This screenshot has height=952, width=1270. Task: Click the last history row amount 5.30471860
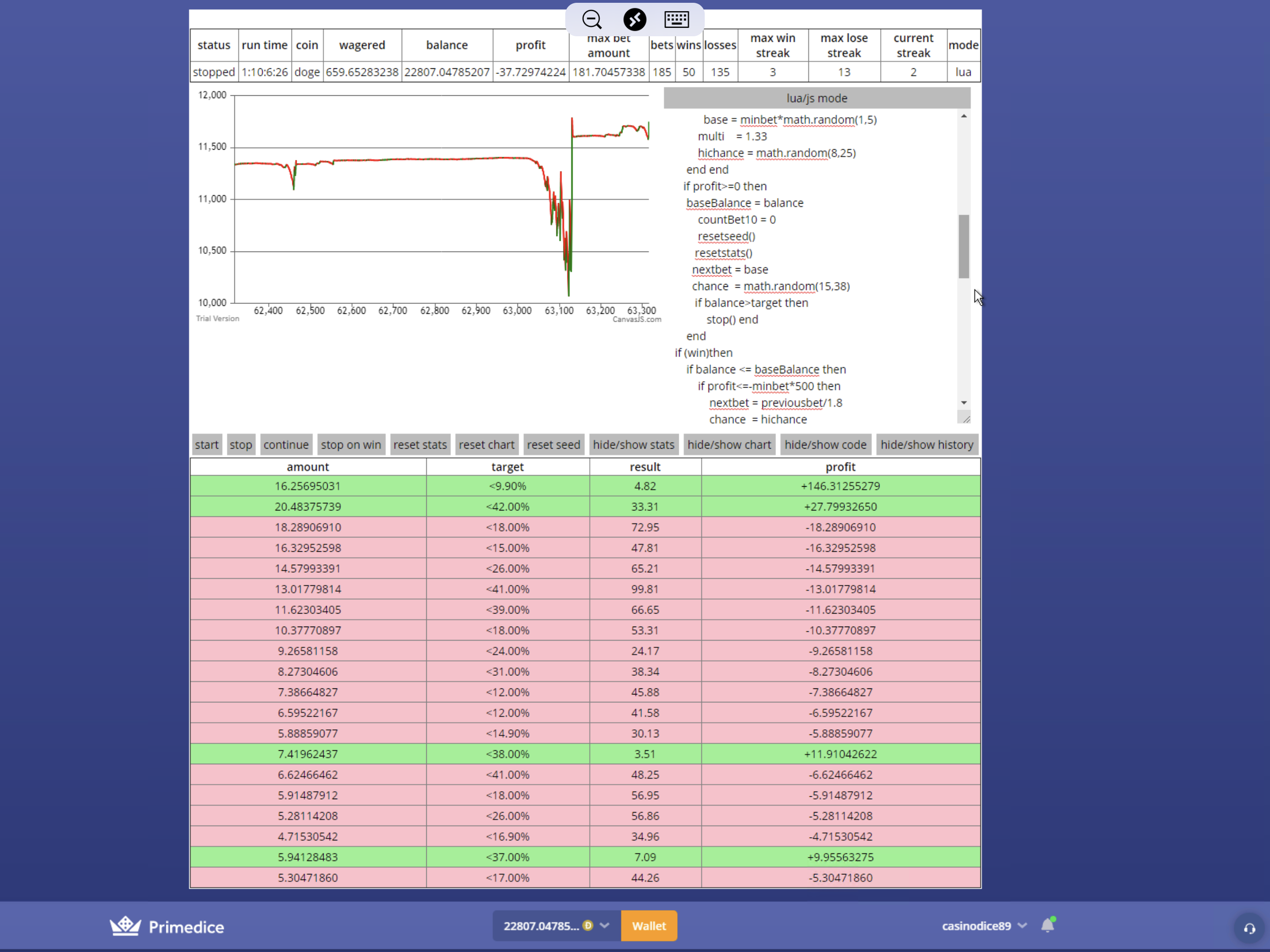[x=308, y=877]
